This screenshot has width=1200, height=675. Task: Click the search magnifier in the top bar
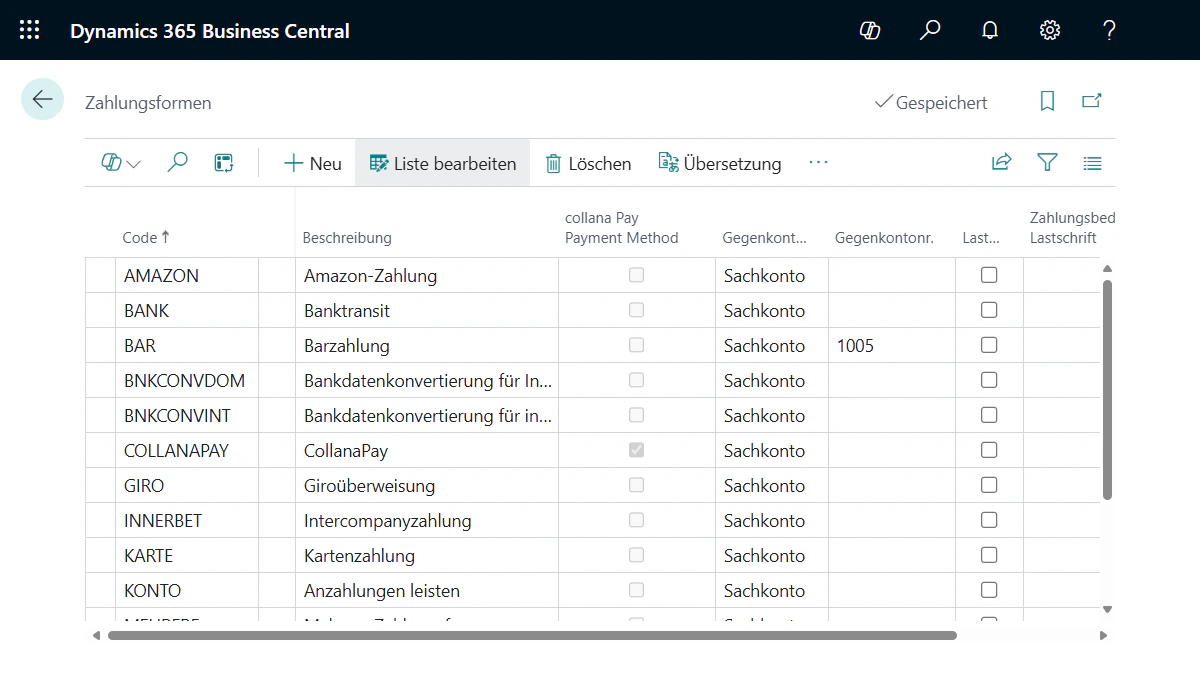pos(930,30)
